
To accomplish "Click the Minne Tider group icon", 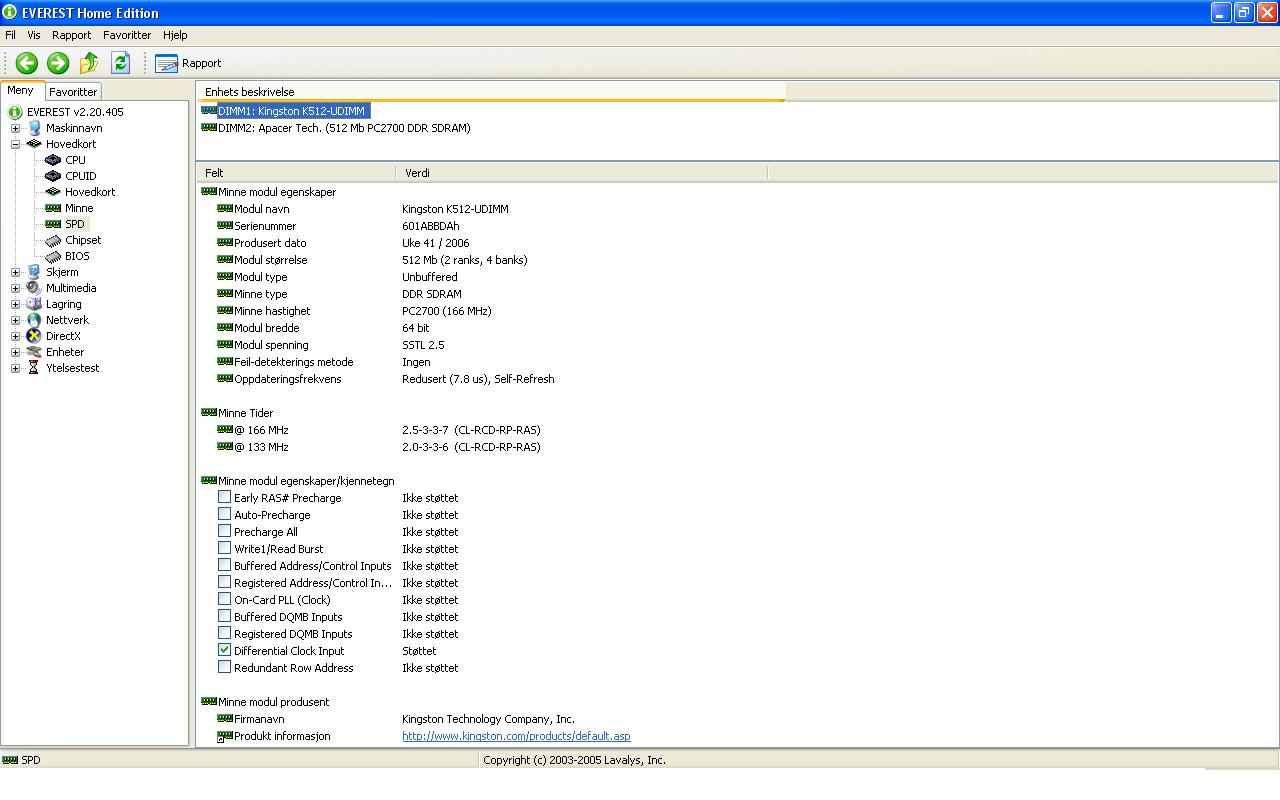I will click(x=209, y=413).
